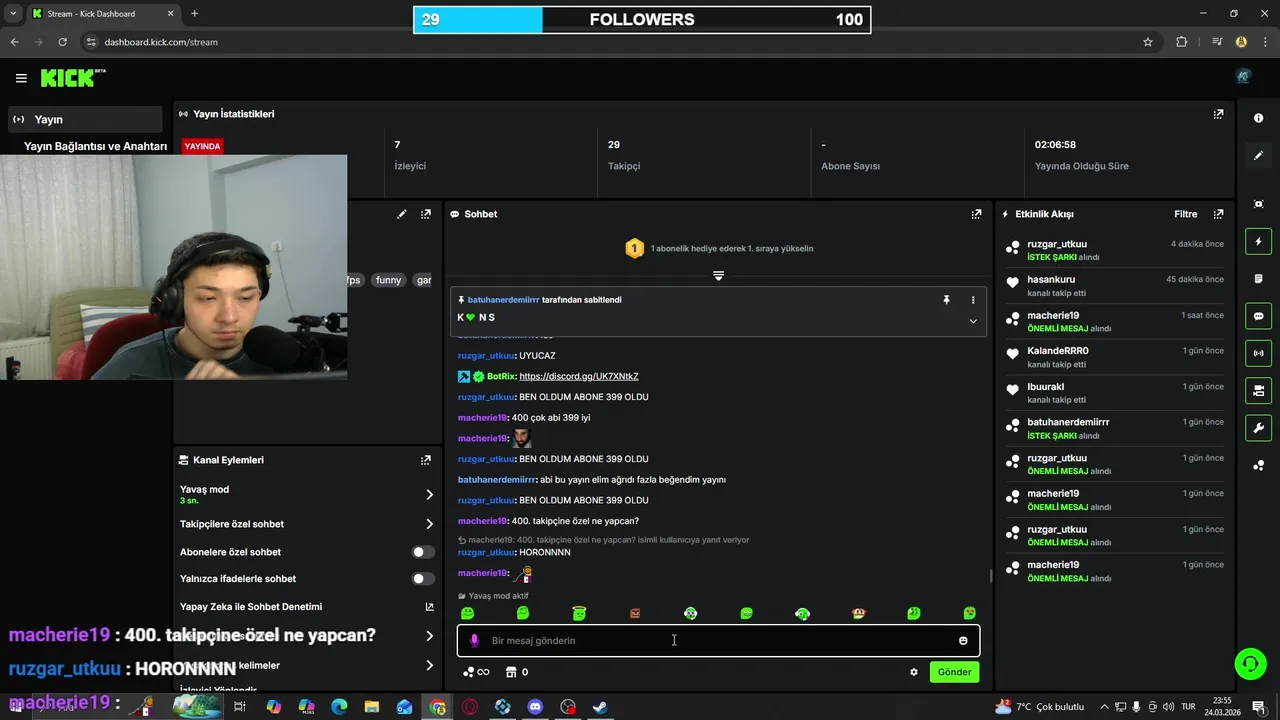Click the Kick logo
Image resolution: width=1280 pixels, height=720 pixels.
coord(72,78)
